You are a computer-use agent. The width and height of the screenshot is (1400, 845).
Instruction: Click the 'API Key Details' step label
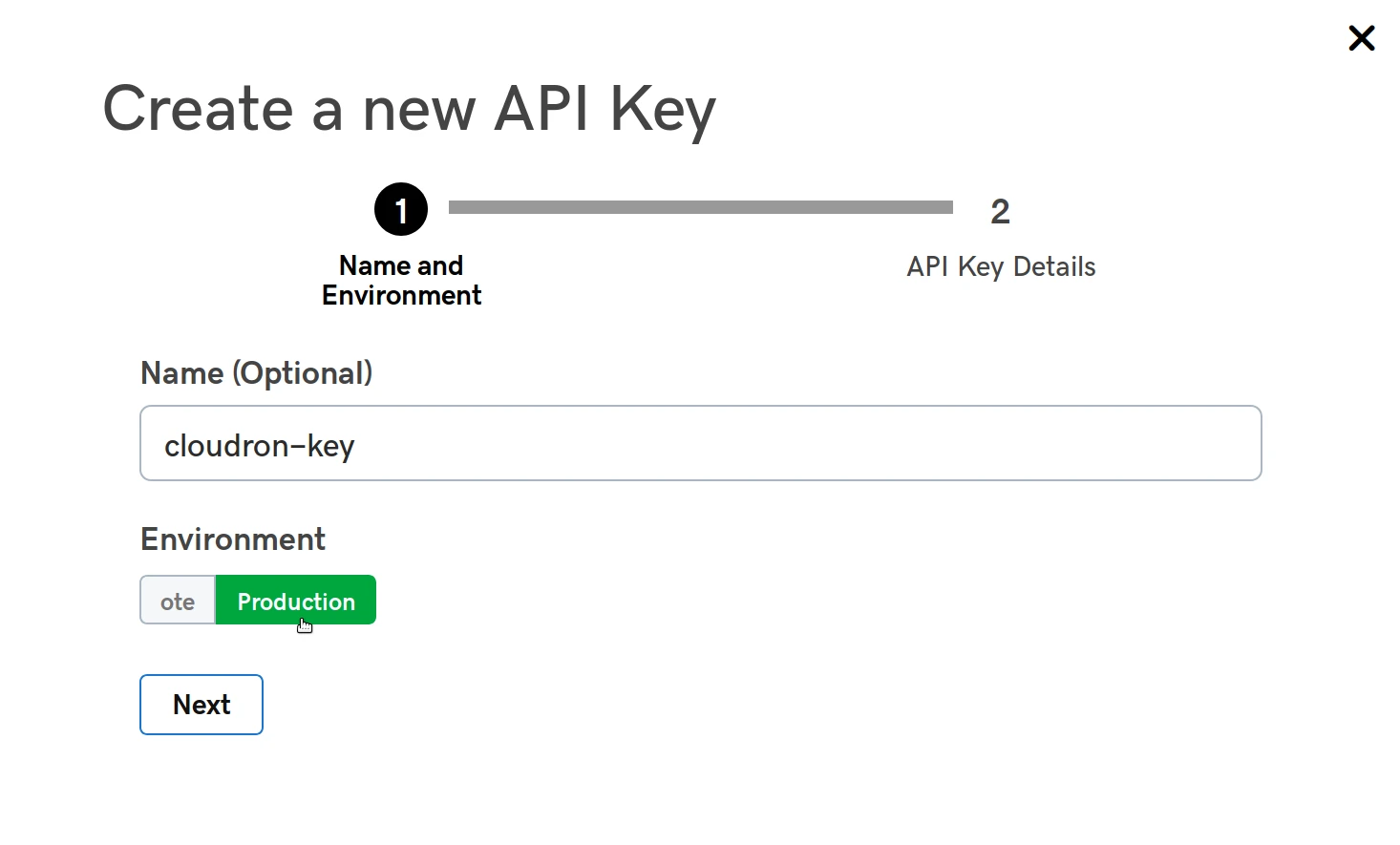pyautogui.click(x=1000, y=266)
